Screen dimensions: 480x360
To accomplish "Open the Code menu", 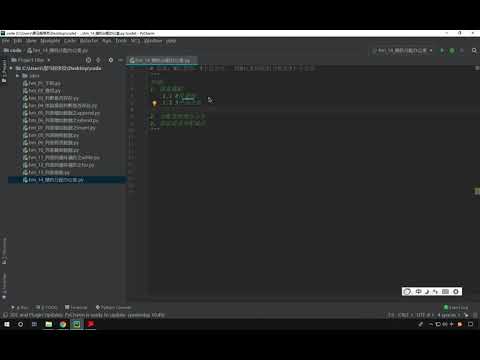I will coord(70,41).
